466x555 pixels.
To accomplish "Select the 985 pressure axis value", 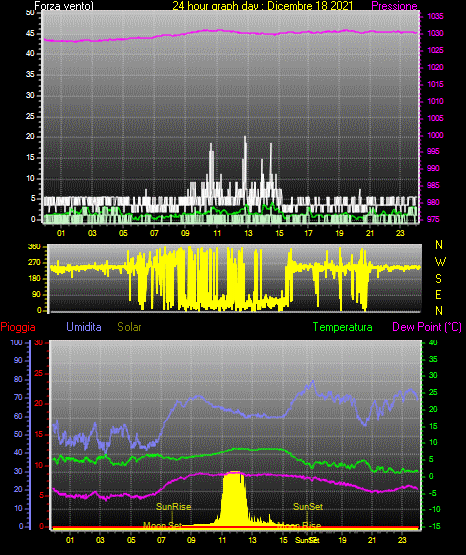I will (x=433, y=185).
